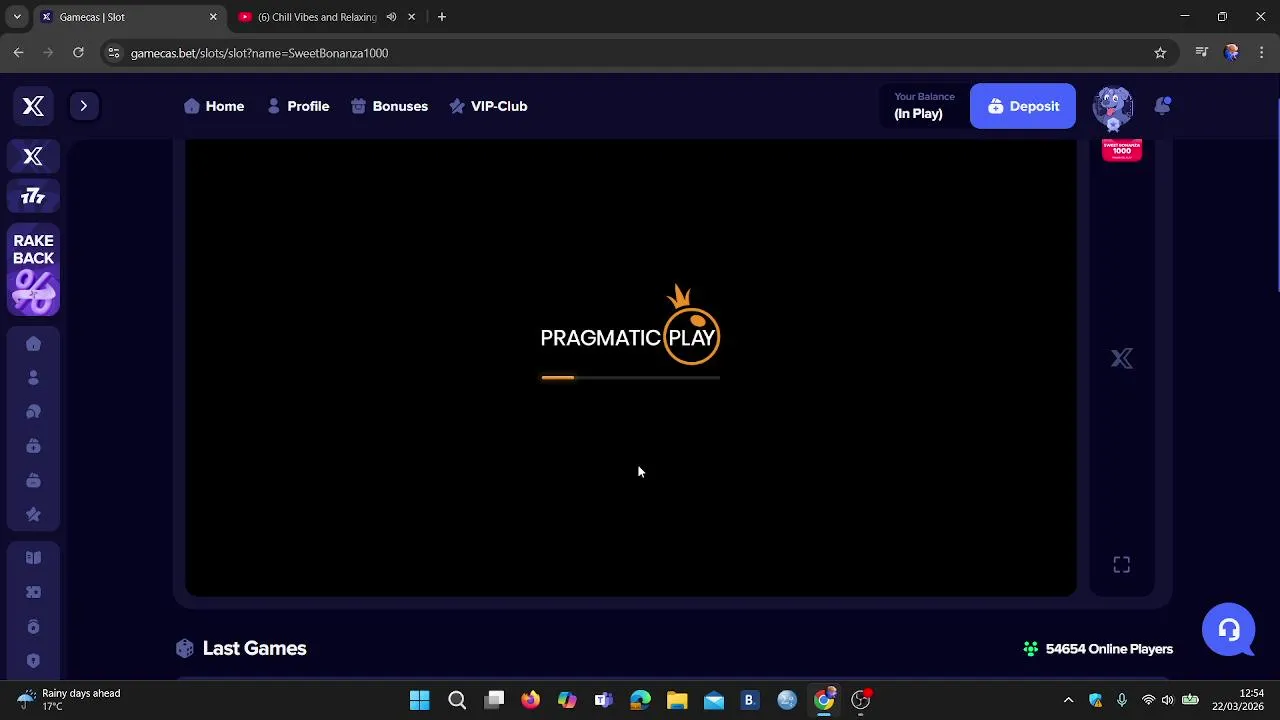The image size is (1280, 720).
Task: Click the Last Games dice icon
Action: pyautogui.click(x=185, y=649)
